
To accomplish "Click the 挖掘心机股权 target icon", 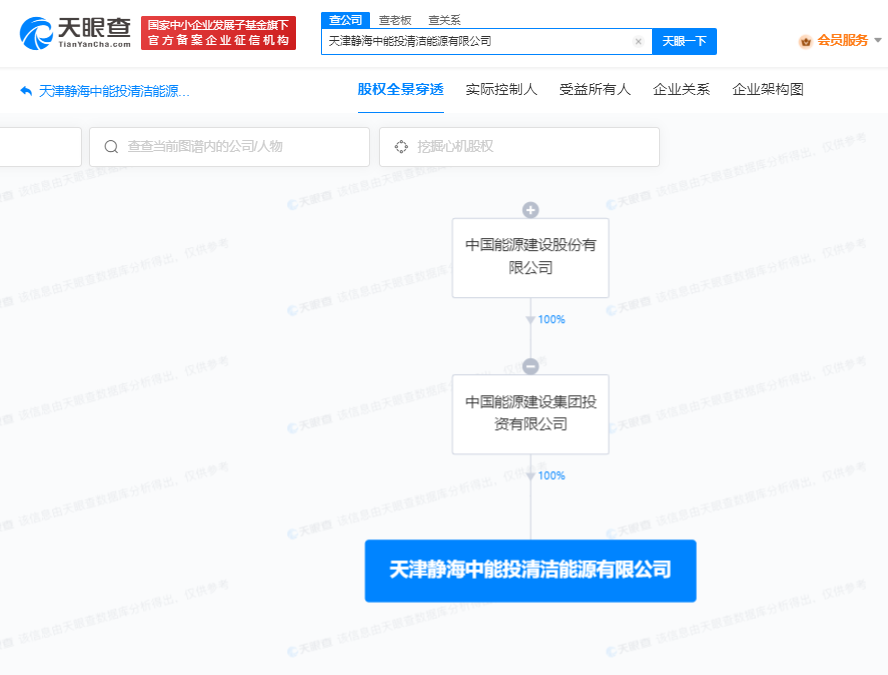I will tap(401, 147).
